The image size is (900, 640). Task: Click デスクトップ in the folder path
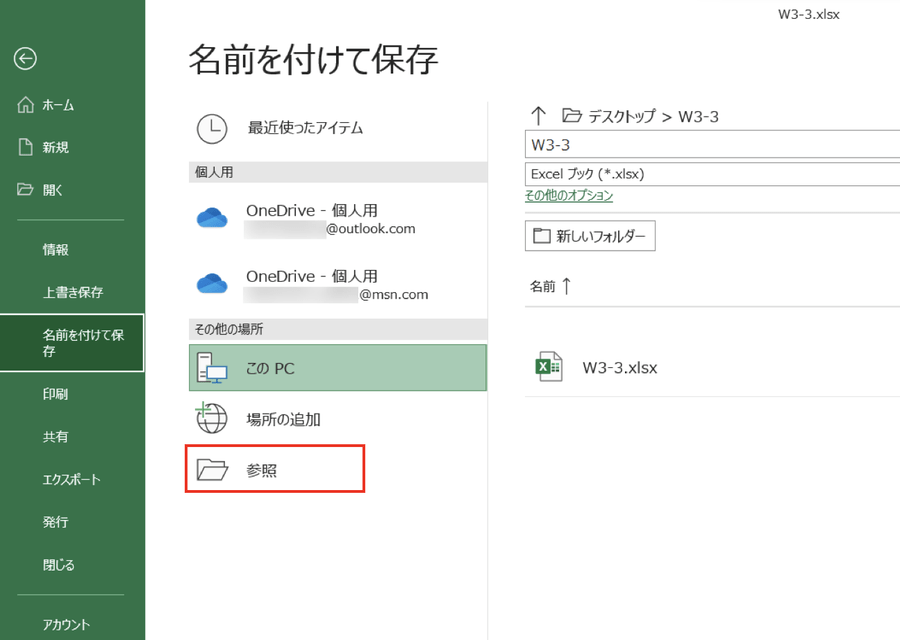622,117
